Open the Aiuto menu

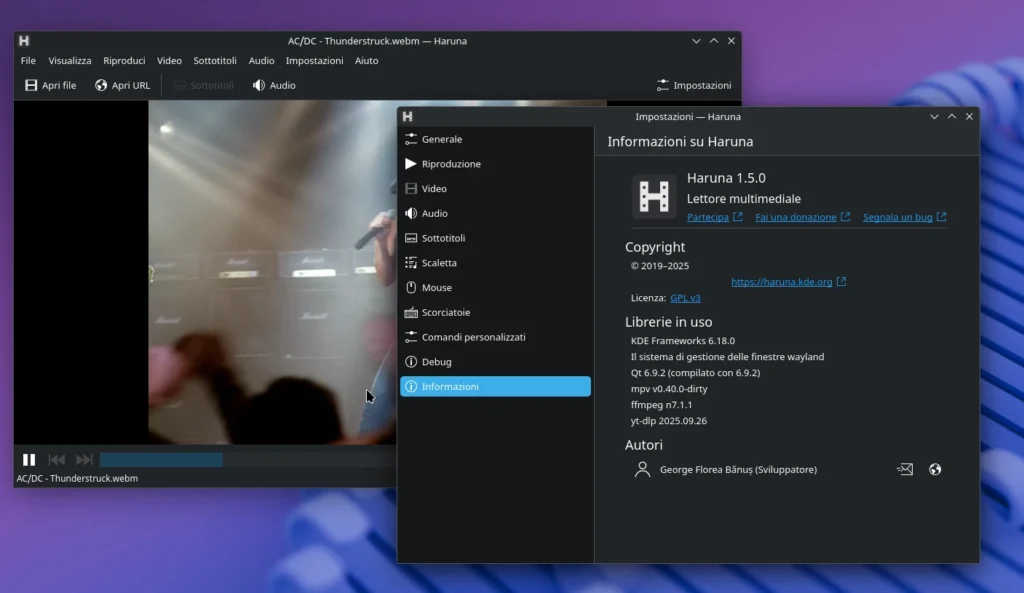pos(367,60)
